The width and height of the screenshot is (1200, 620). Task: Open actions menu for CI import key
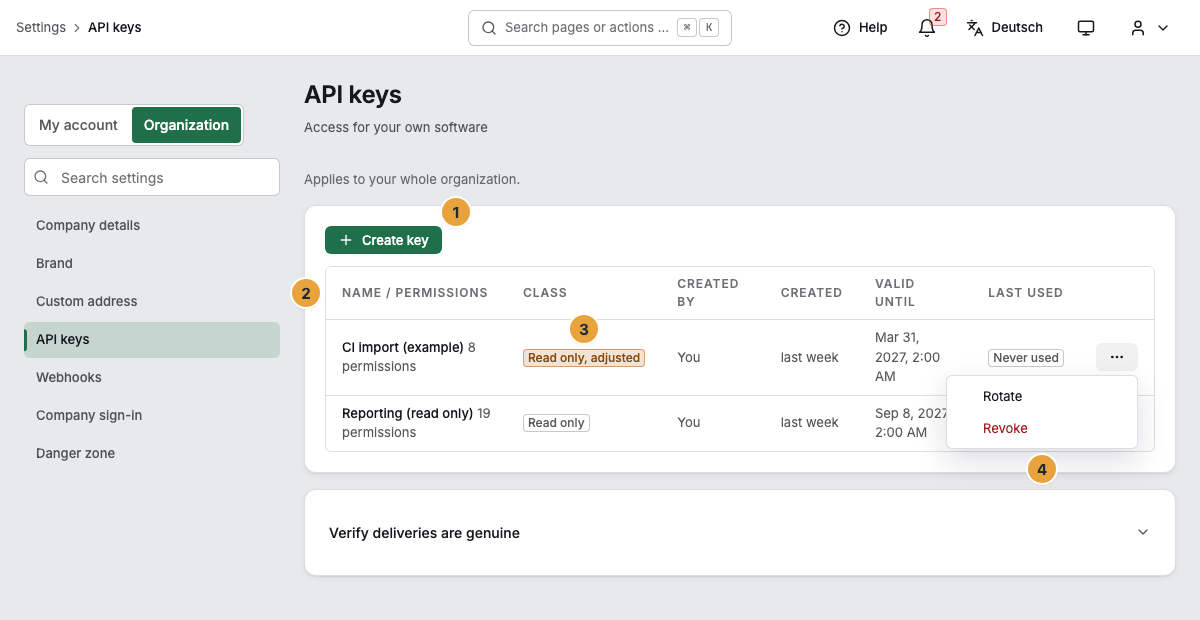click(1117, 357)
